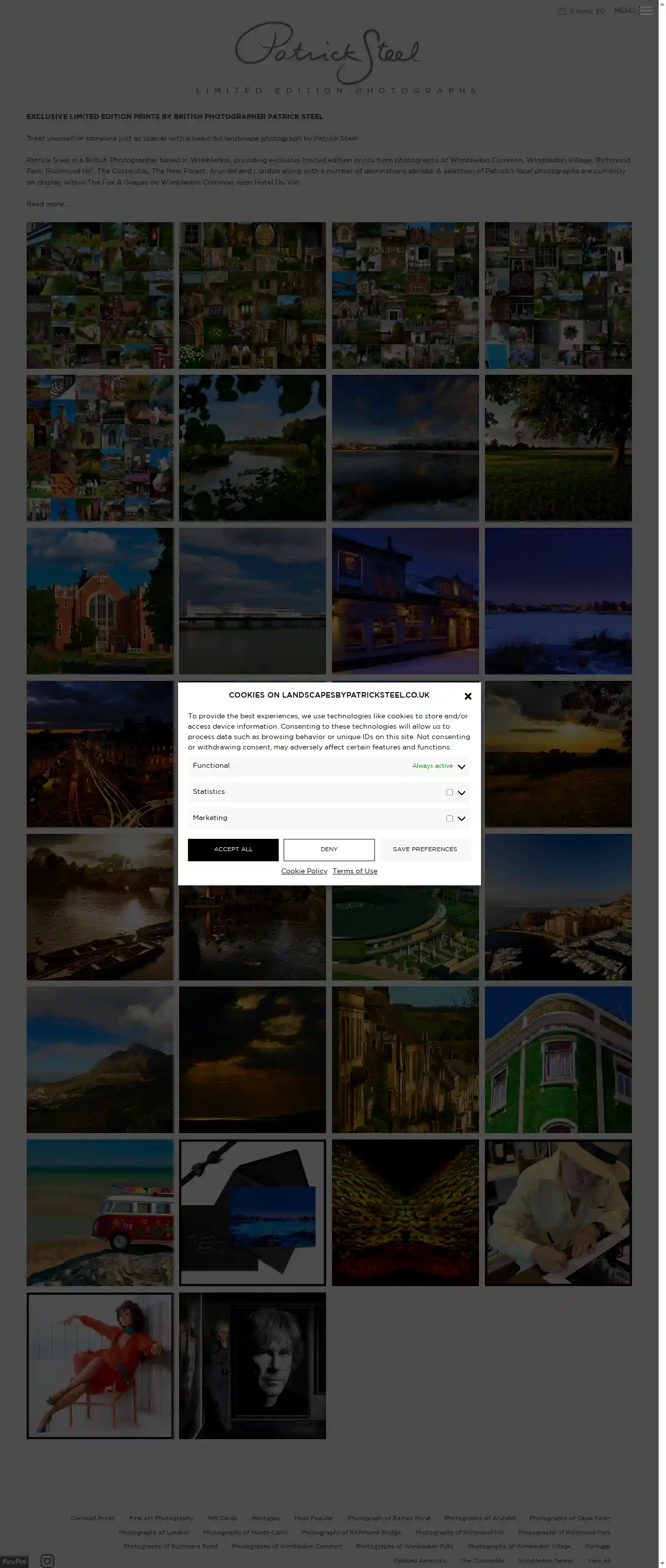The height and width of the screenshot is (1568, 666).
Task: Open the red VW campervan photograph
Action: click(100, 1213)
